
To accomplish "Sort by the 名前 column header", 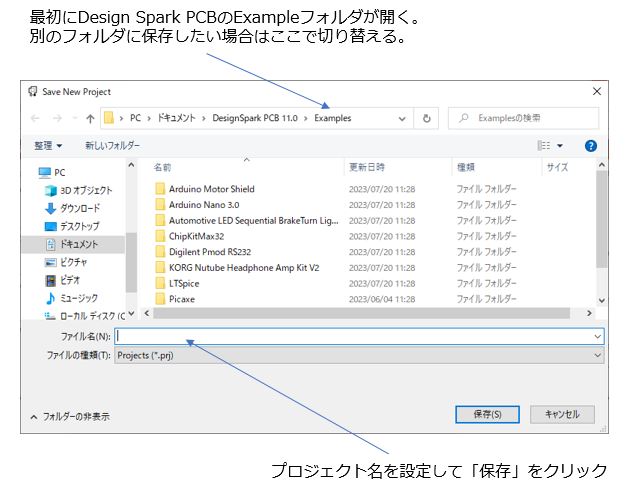I will [163, 167].
